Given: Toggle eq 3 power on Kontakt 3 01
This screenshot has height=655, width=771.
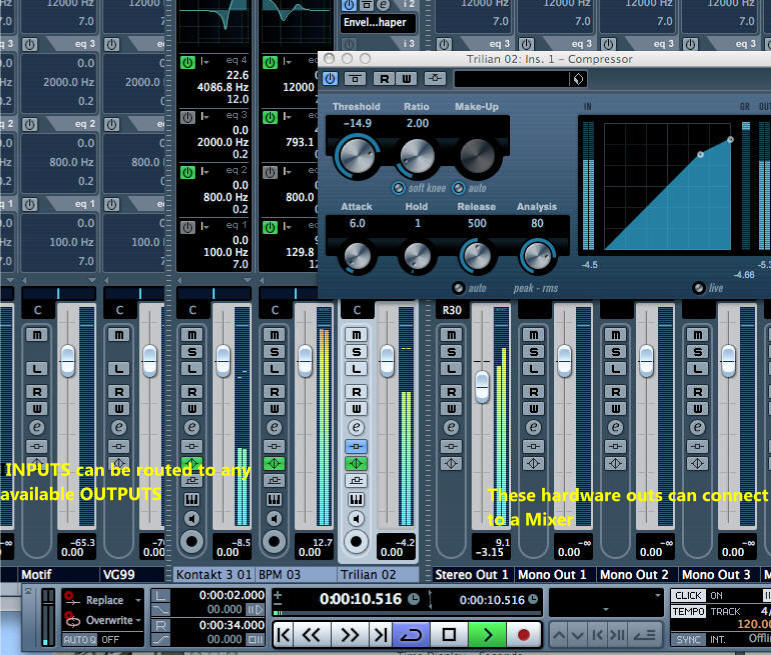Looking at the screenshot, I should pos(187,117).
